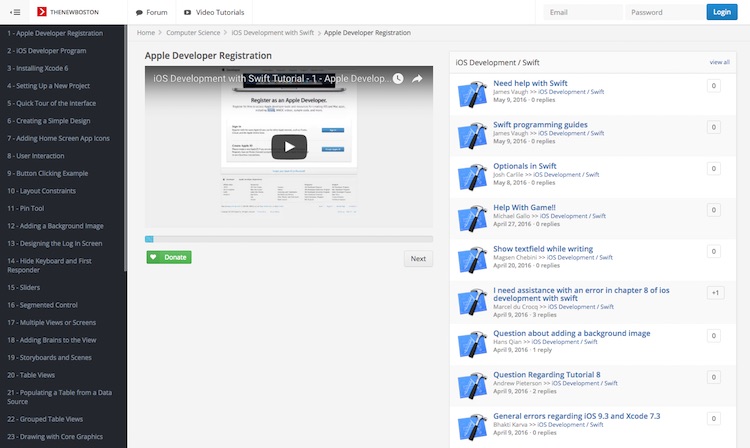Click the thenewboston logo icon
750x448 pixels.
42,11
